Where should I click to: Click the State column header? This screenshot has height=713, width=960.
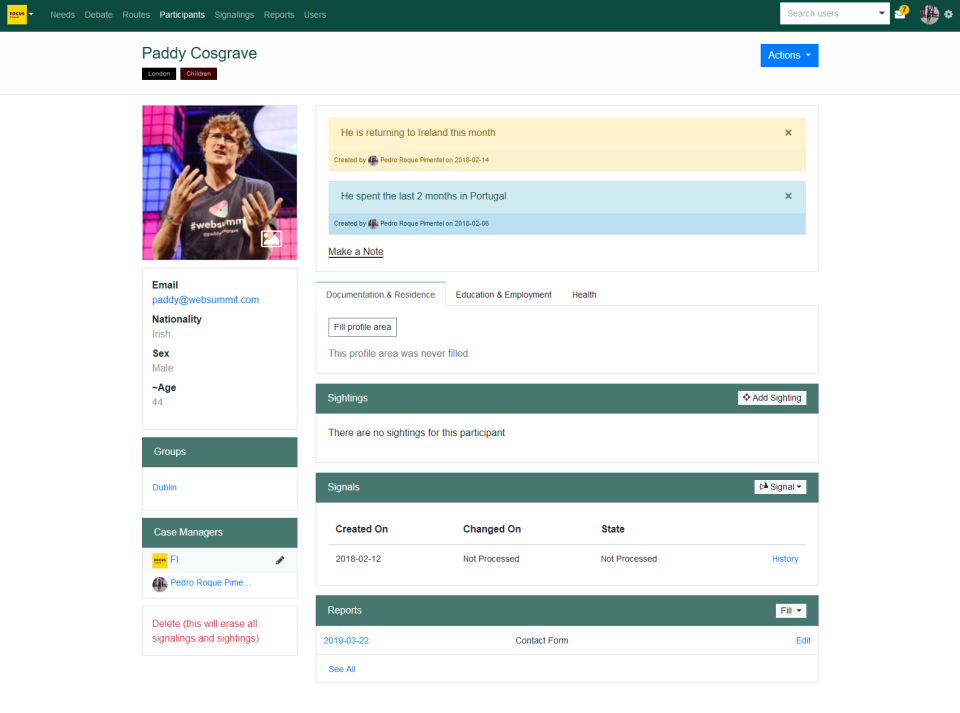pos(613,529)
